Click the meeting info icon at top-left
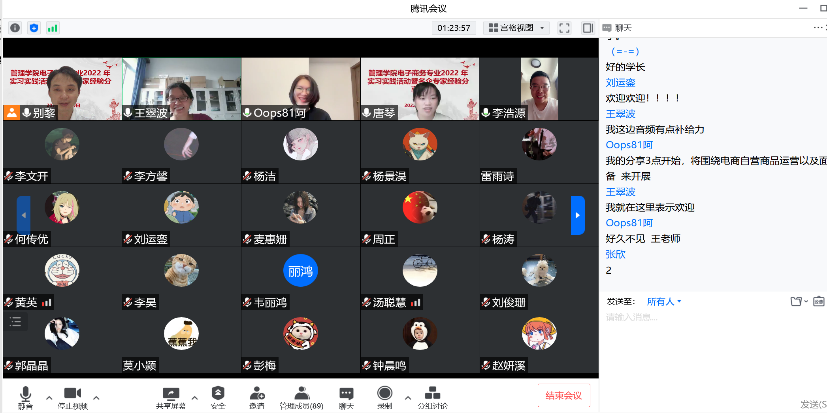Viewport: 827px width, 413px height. tap(15, 28)
